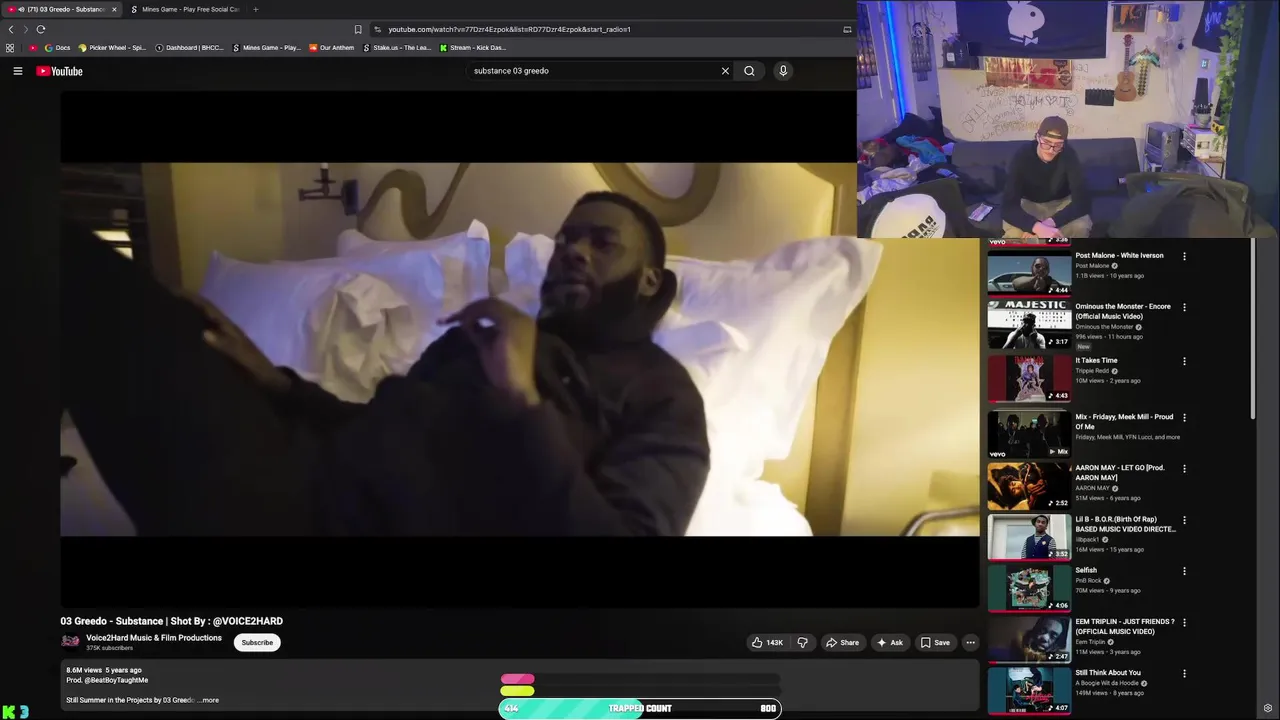Open a new browser tab

point(255,9)
